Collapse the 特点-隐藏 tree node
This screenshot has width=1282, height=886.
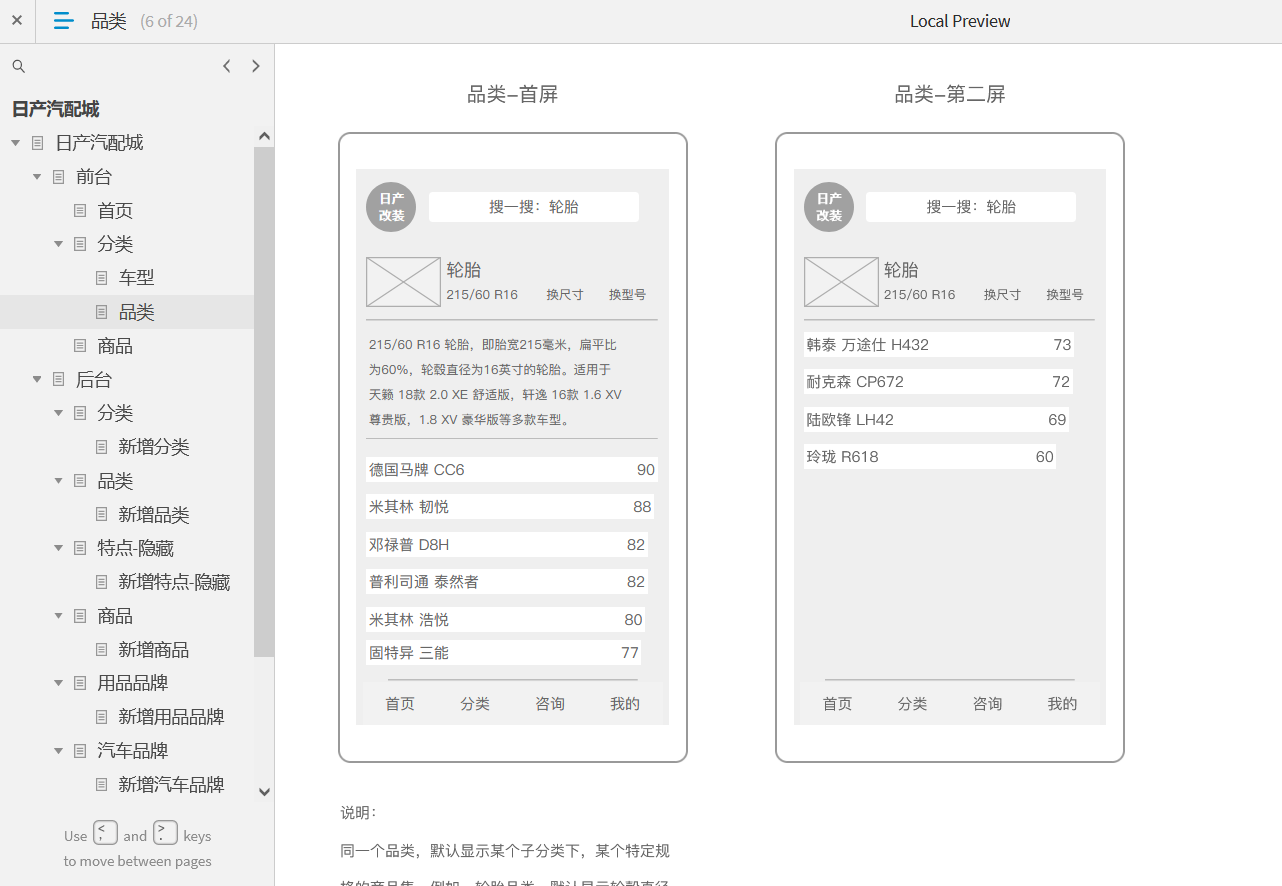[x=59, y=549]
